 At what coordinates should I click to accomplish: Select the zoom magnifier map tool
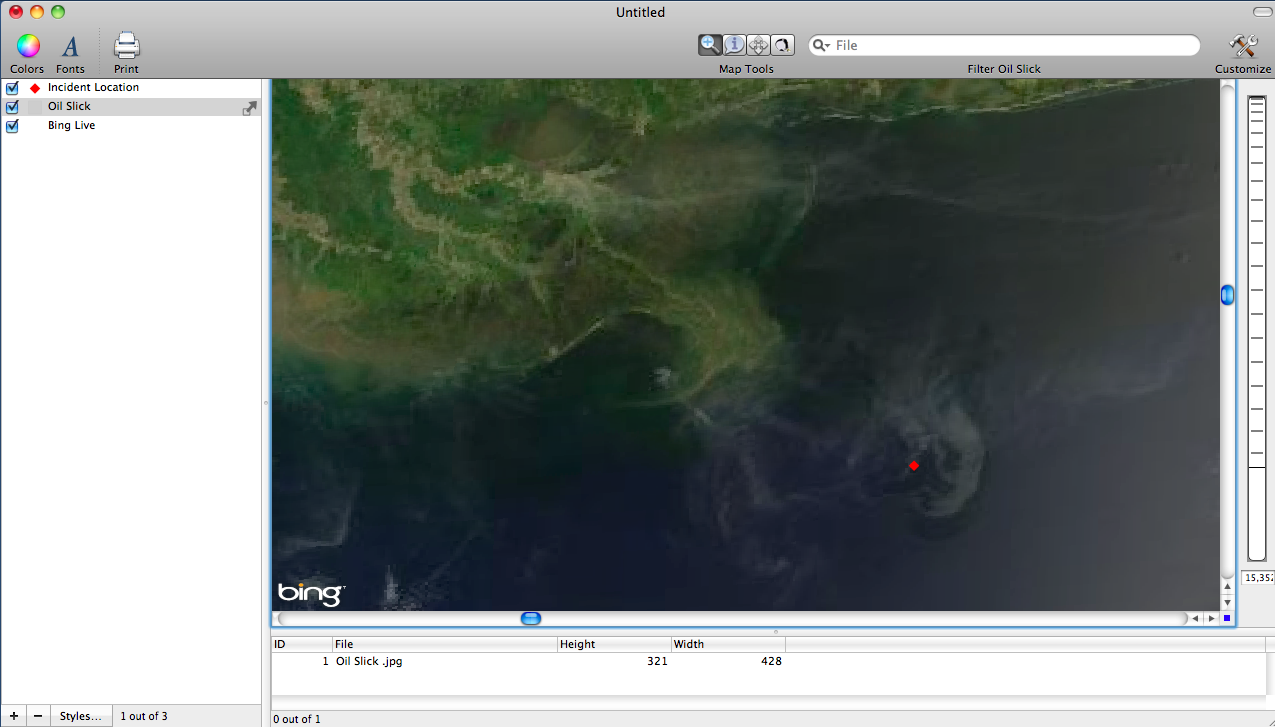tap(710, 45)
